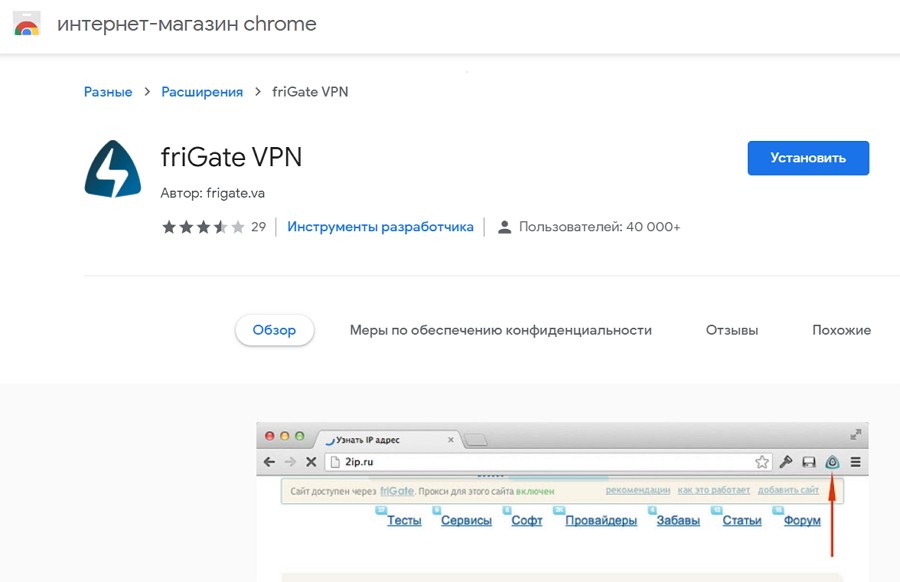
Task: Click the interнет-магазин chrome header title
Action: 187,24
